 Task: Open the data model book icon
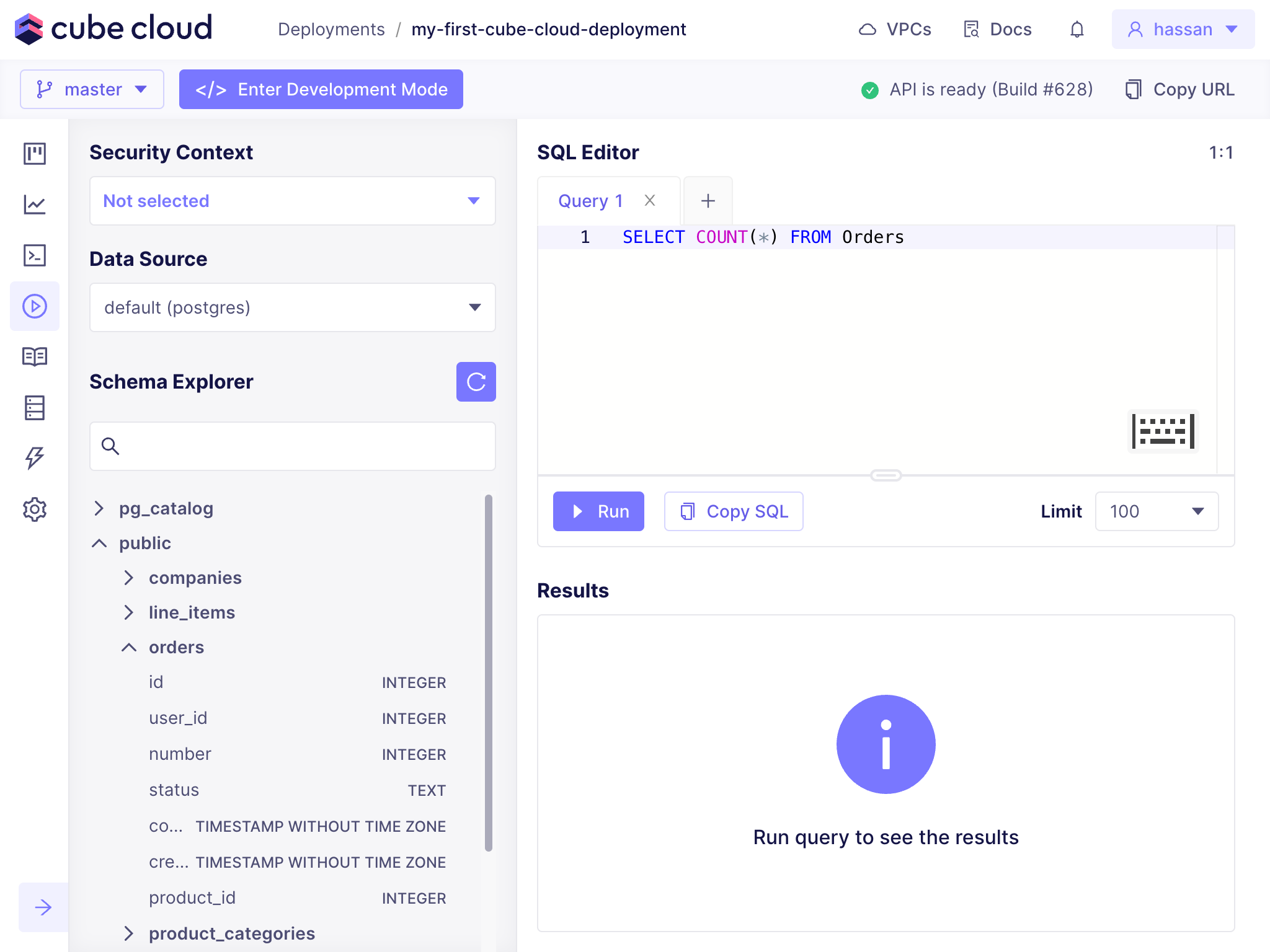[35, 357]
